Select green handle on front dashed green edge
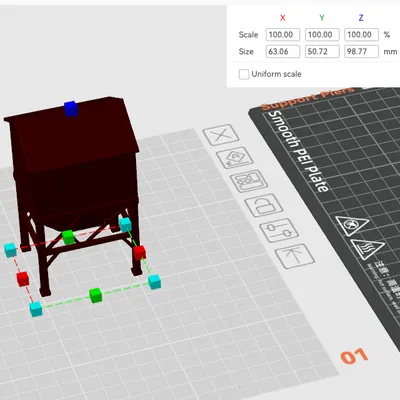 click(x=96, y=295)
